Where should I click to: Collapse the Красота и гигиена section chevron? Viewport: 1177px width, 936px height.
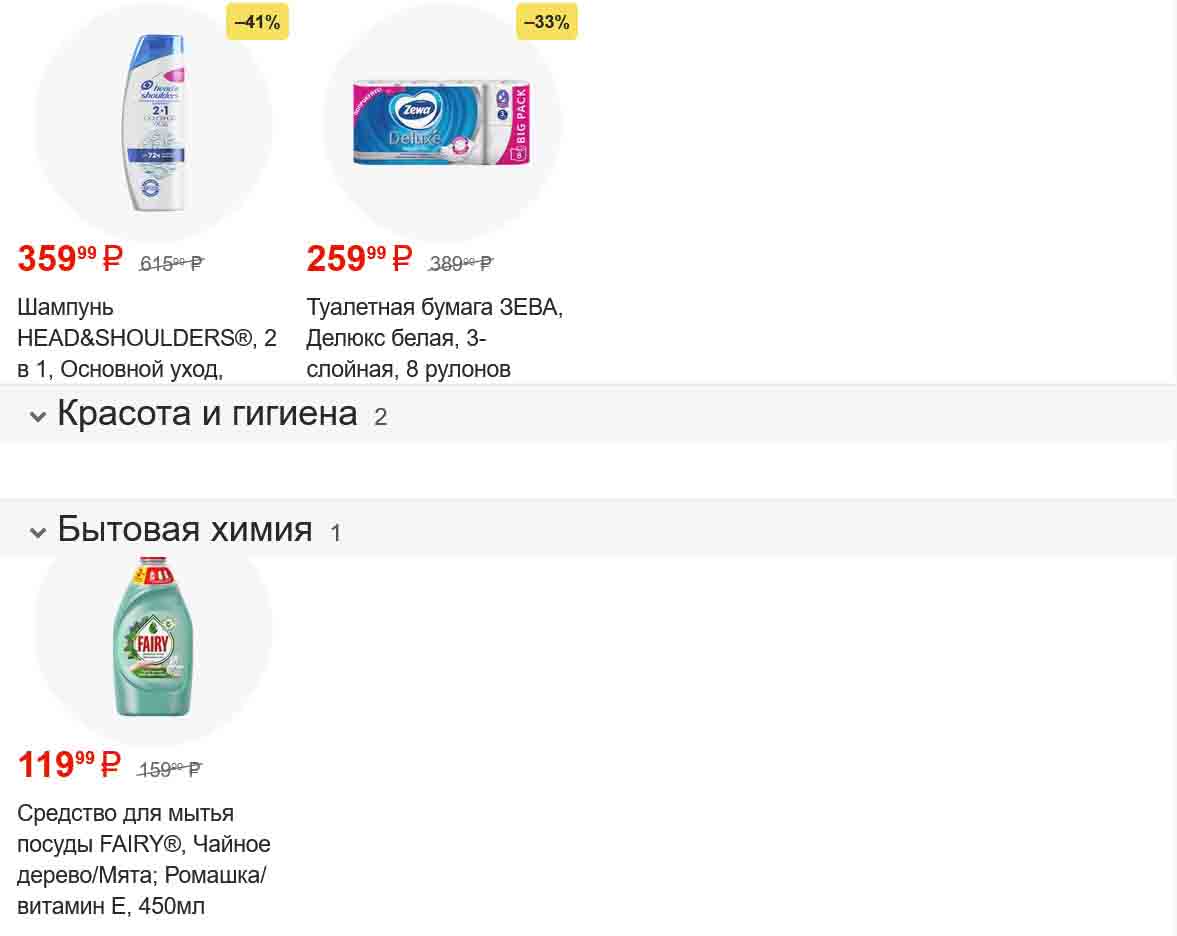pyautogui.click(x=38, y=416)
